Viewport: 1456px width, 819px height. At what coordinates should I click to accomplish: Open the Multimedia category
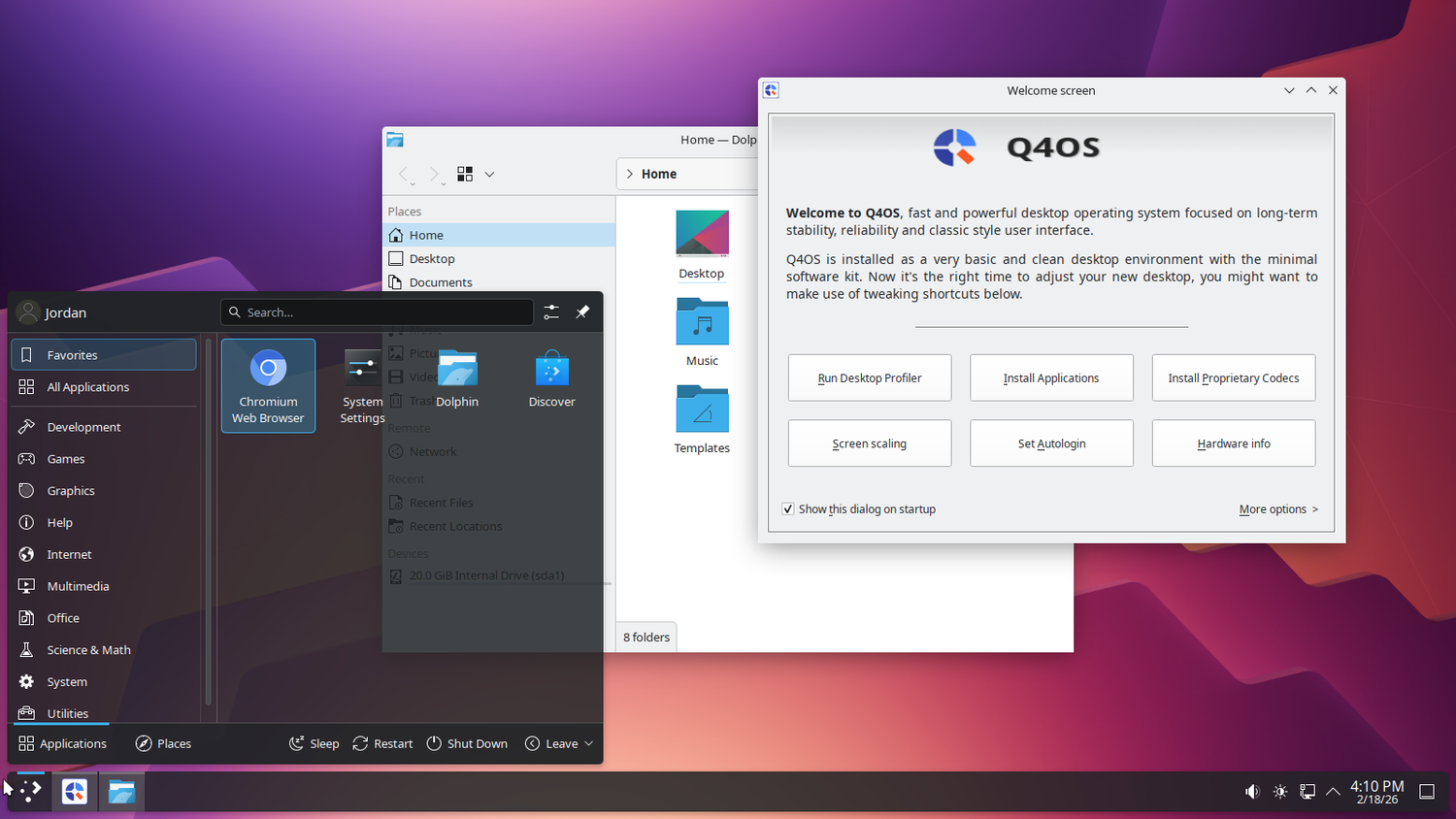pyautogui.click(x=104, y=587)
